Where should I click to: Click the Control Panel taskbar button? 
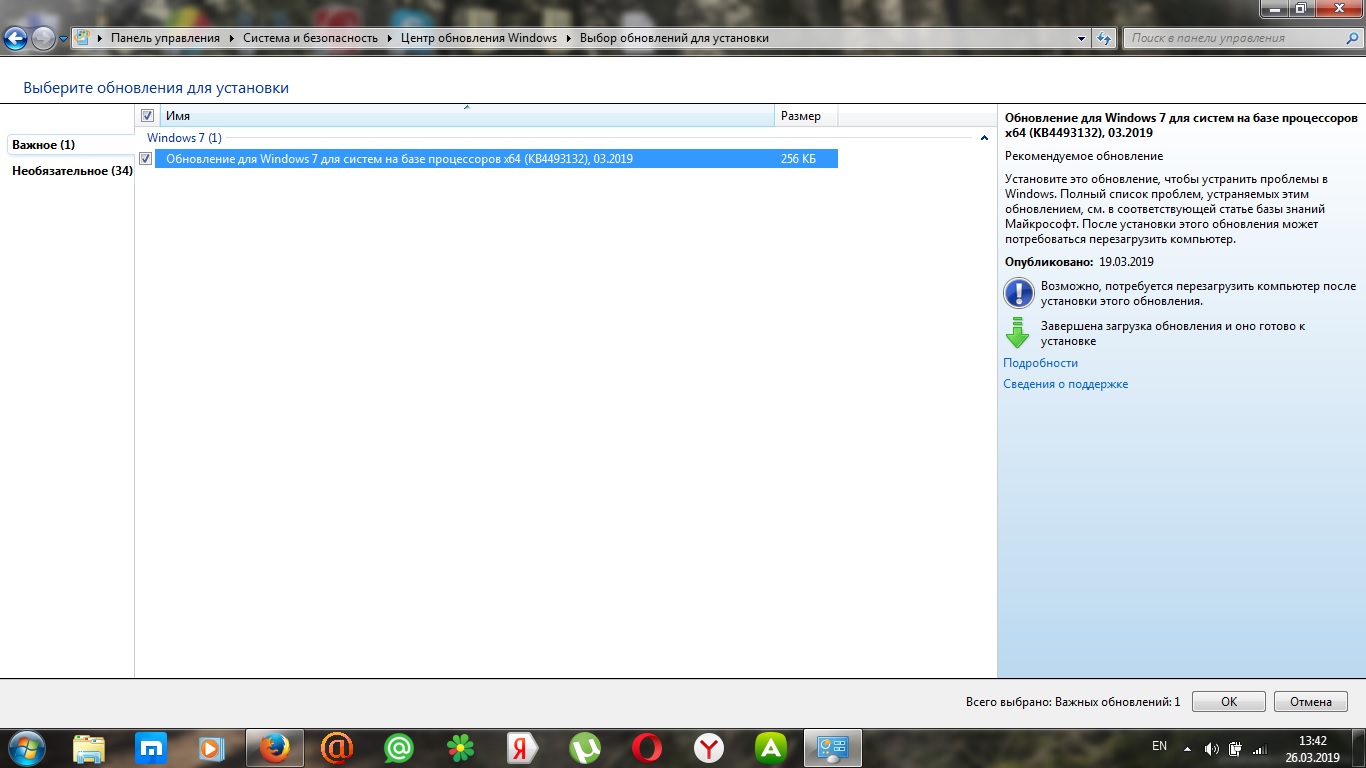833,748
